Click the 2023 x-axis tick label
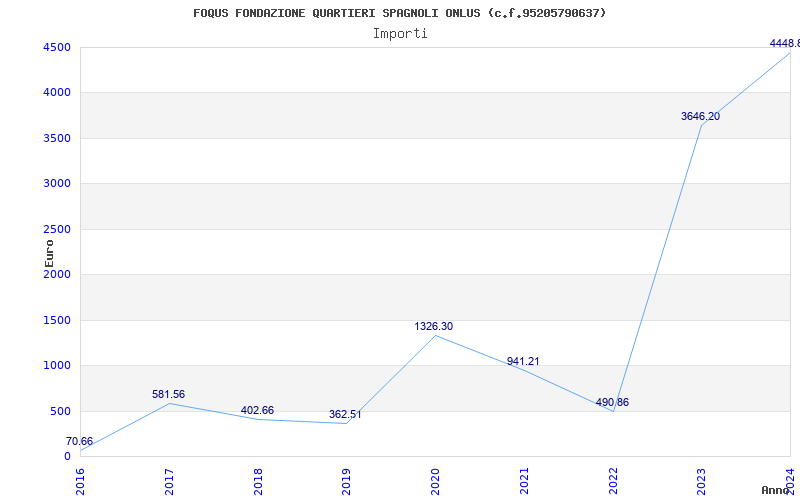Image resolution: width=800 pixels, height=500 pixels. (702, 481)
